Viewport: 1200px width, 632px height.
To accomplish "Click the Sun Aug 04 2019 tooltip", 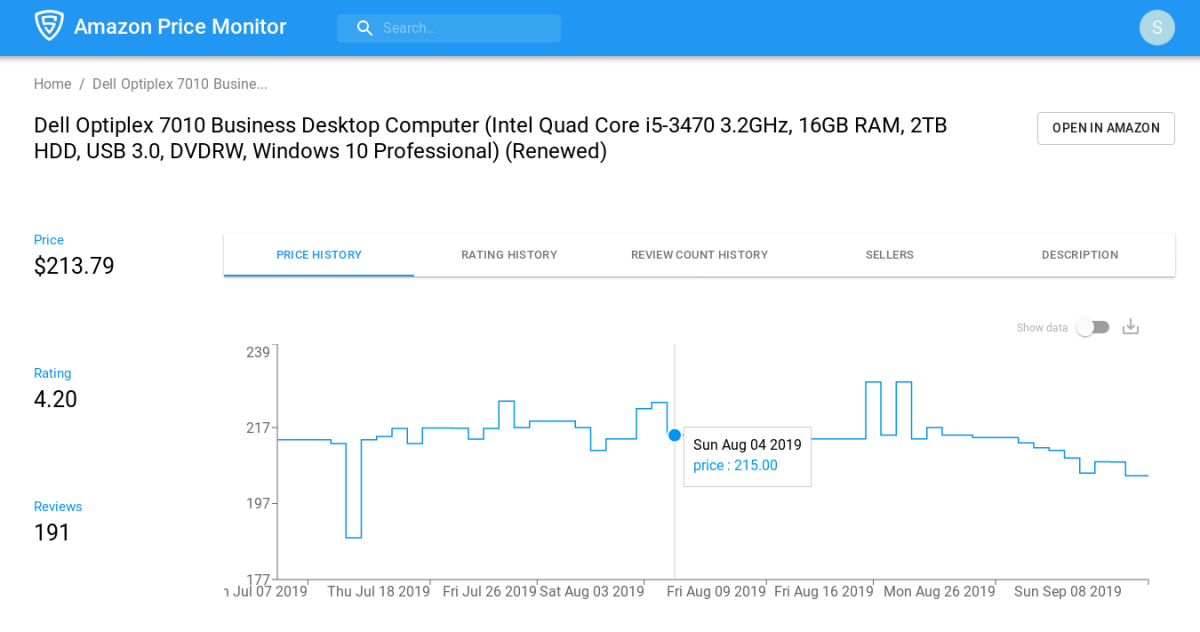I will pos(747,456).
